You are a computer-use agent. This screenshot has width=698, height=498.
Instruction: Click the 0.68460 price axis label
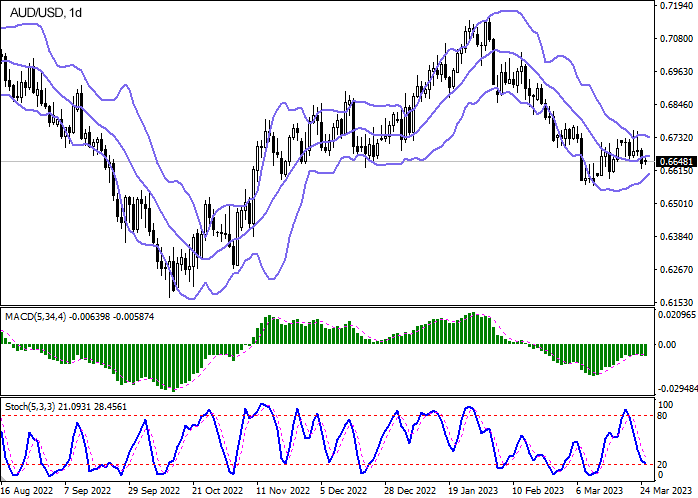point(676,105)
